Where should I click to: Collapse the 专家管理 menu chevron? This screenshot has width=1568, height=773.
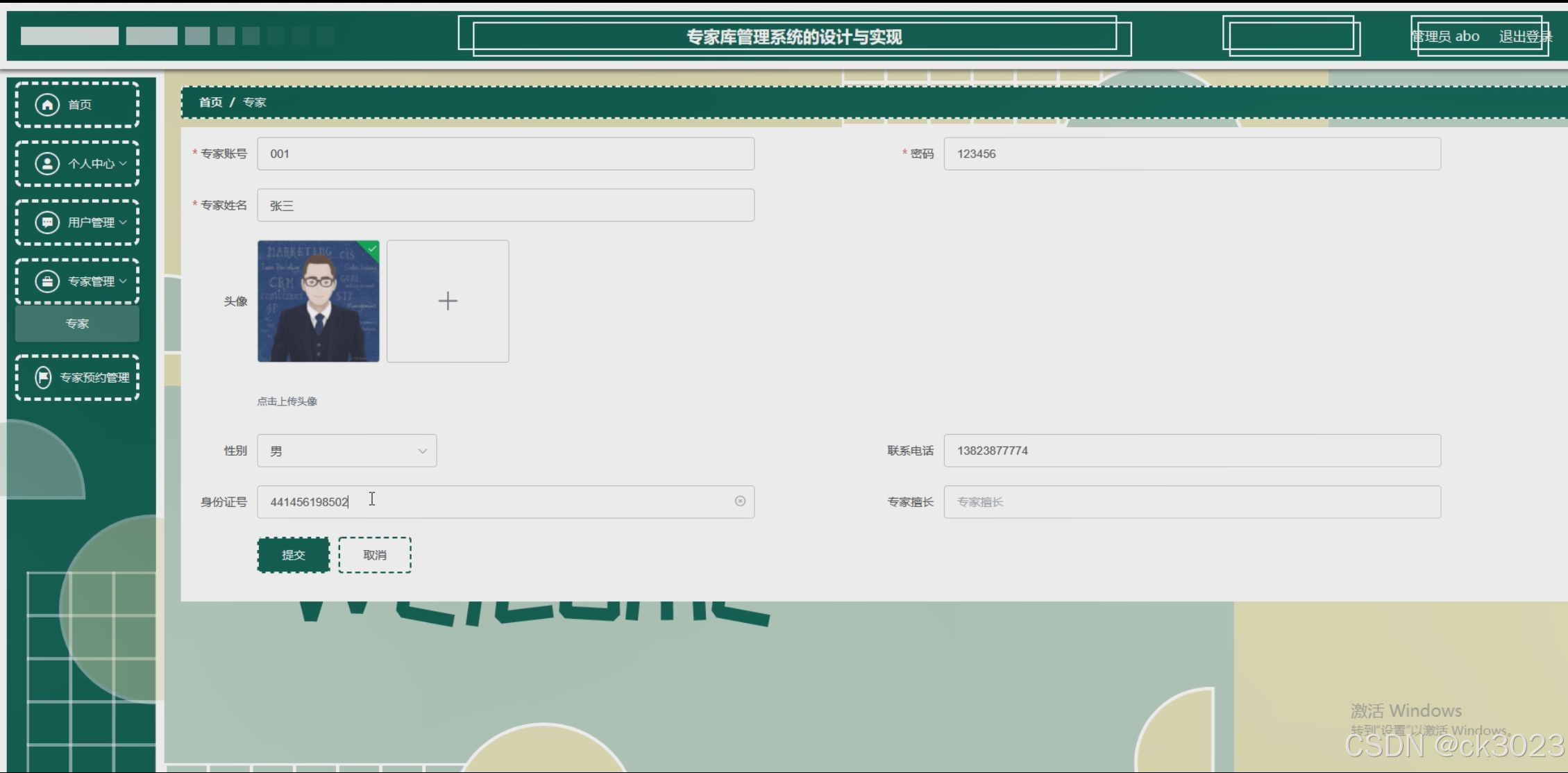pos(123,281)
